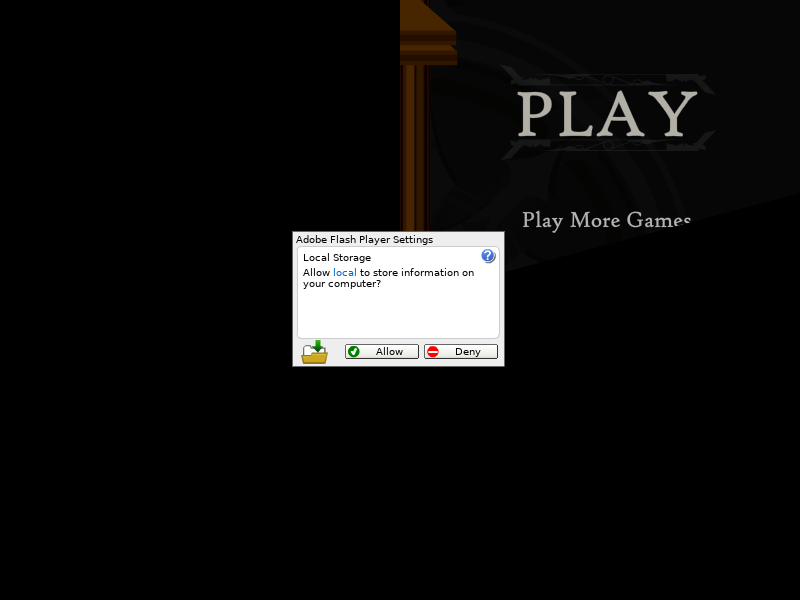The width and height of the screenshot is (800, 600).
Task: Click the 'Local Storage' heading text
Action: click(x=337, y=258)
